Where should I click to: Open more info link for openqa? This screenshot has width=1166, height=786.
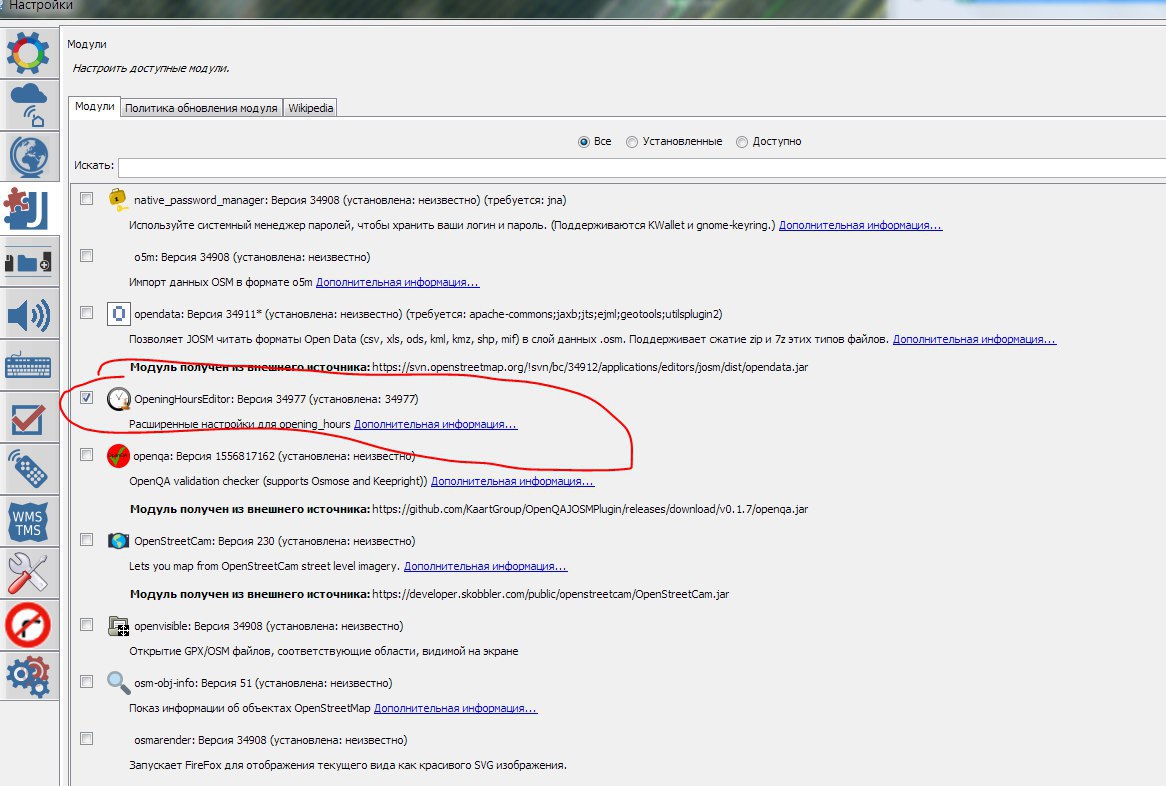tap(512, 481)
